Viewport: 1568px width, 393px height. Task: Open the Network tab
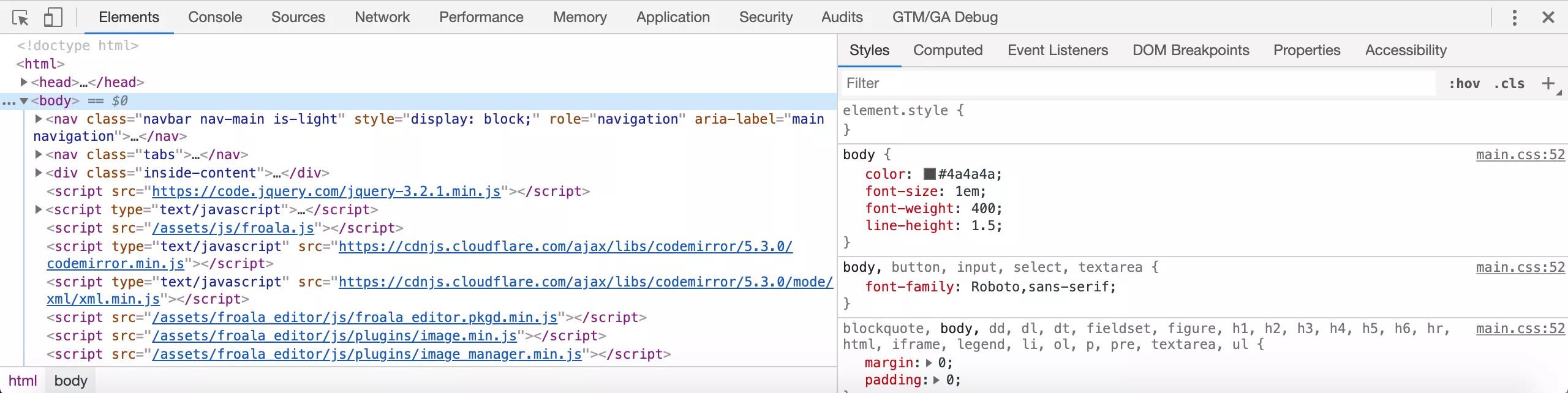382,17
